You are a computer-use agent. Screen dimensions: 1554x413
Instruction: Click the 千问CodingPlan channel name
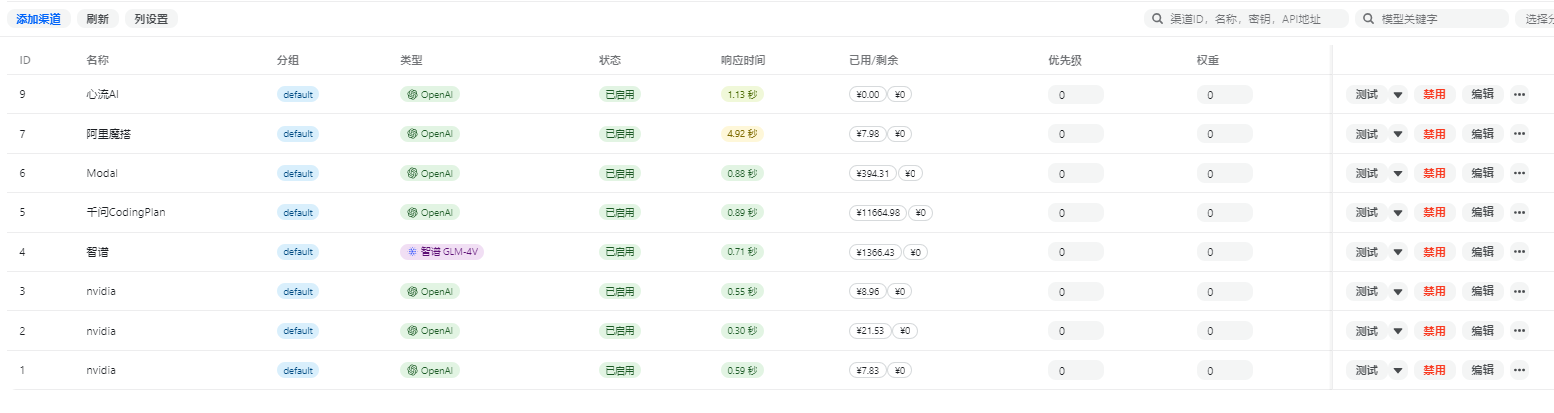126,212
